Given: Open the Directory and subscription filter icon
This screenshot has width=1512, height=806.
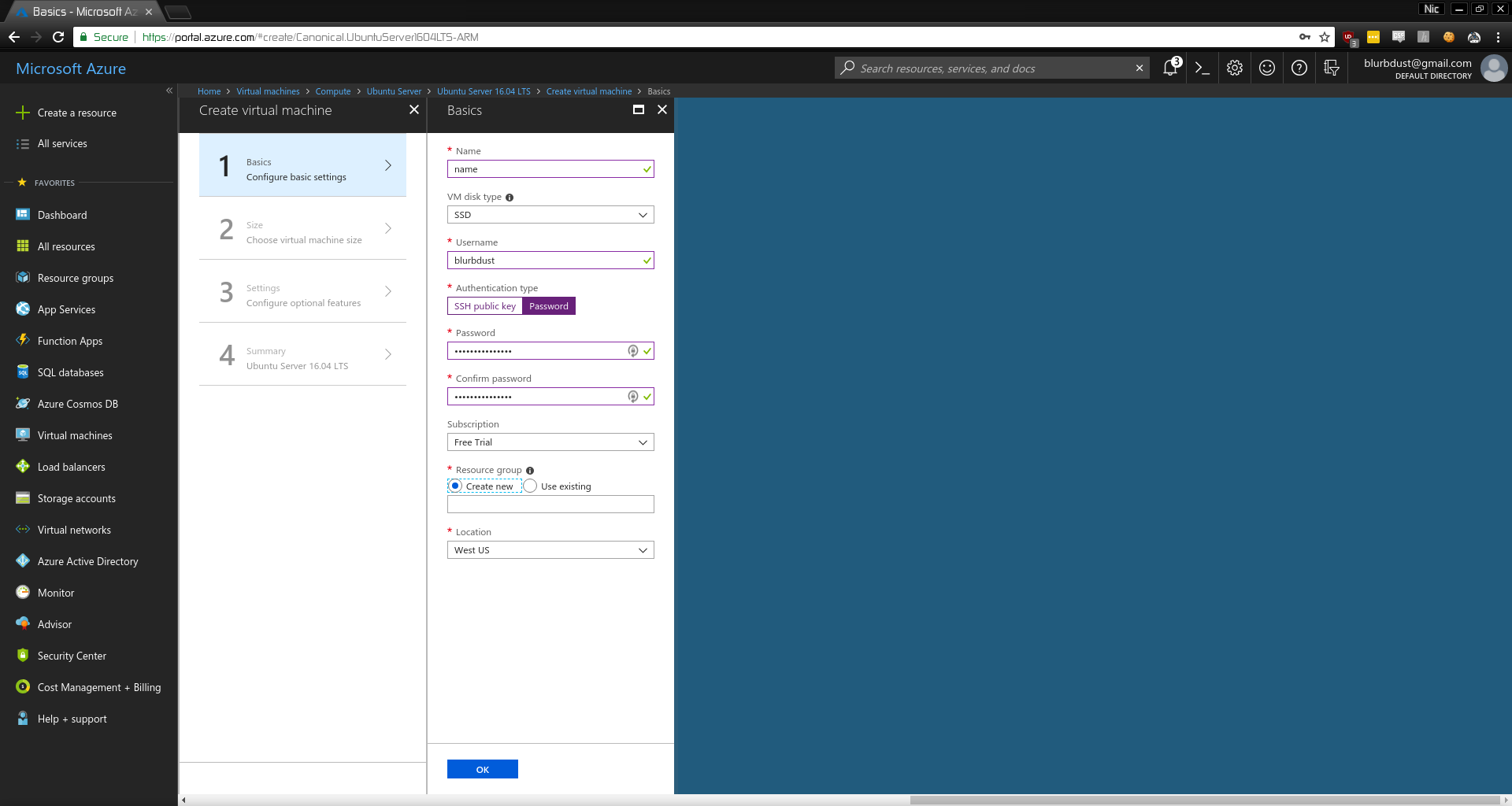Looking at the screenshot, I should click(x=1332, y=68).
